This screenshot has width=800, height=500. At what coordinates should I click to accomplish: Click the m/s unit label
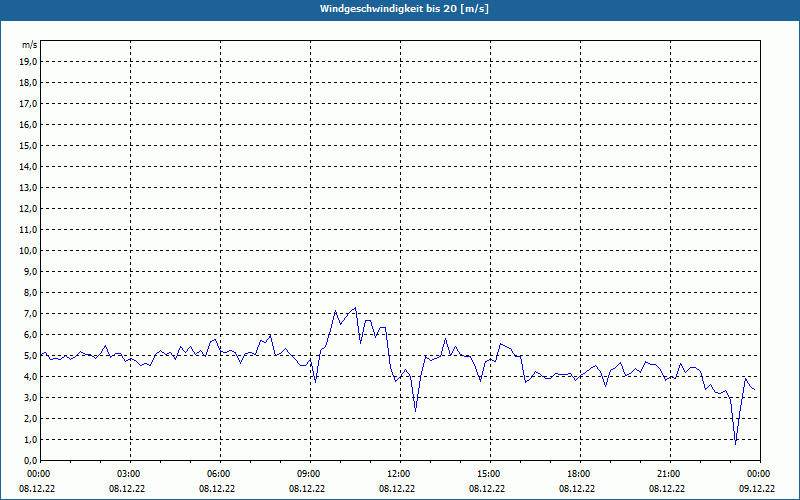(30, 45)
